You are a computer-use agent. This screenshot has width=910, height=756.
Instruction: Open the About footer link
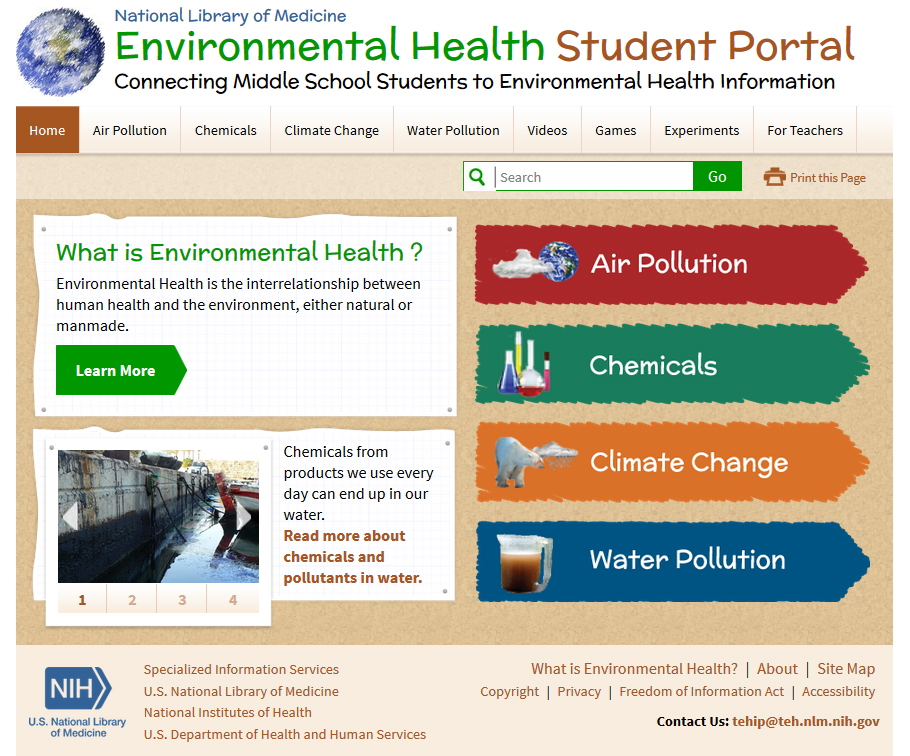tap(777, 668)
